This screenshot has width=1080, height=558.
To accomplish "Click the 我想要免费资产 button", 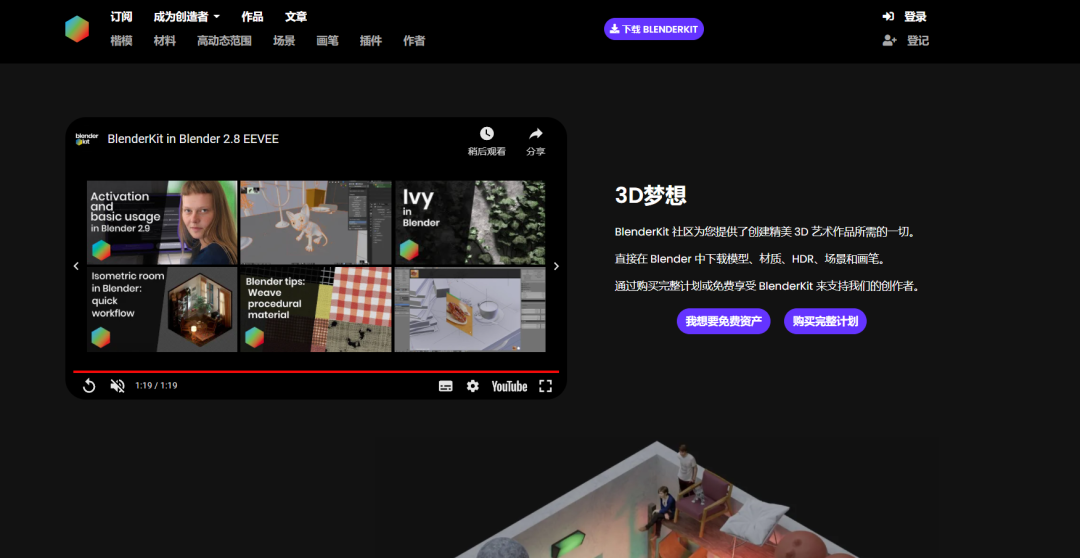I will 723,321.
